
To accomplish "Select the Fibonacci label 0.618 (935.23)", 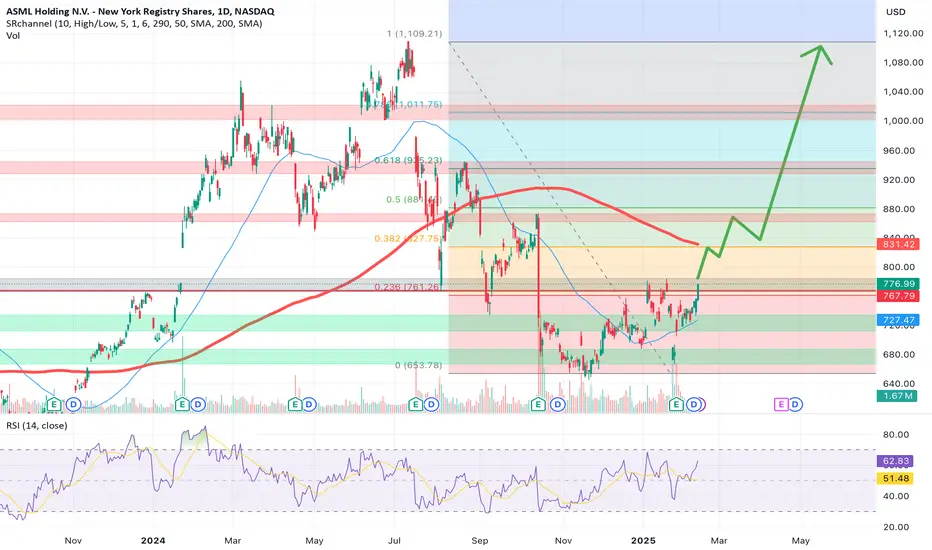I will 408,161.
